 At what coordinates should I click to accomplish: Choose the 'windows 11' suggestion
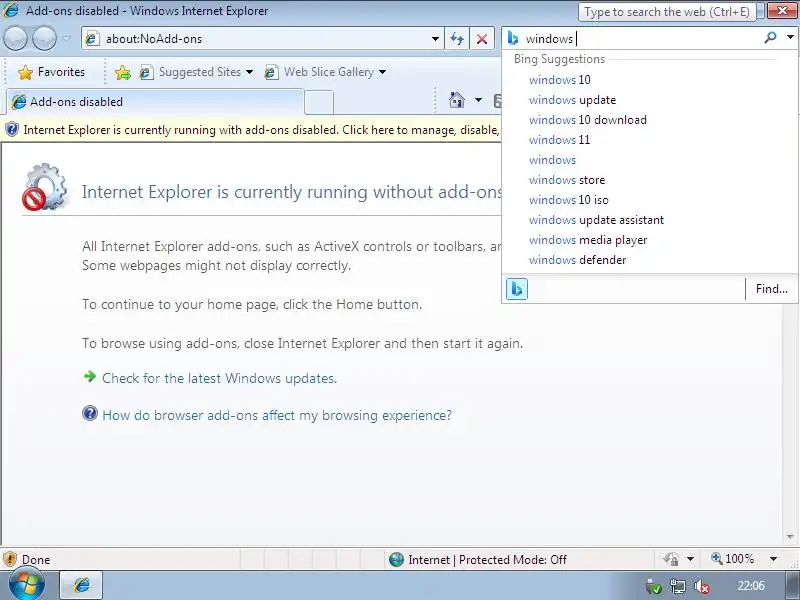(x=559, y=140)
